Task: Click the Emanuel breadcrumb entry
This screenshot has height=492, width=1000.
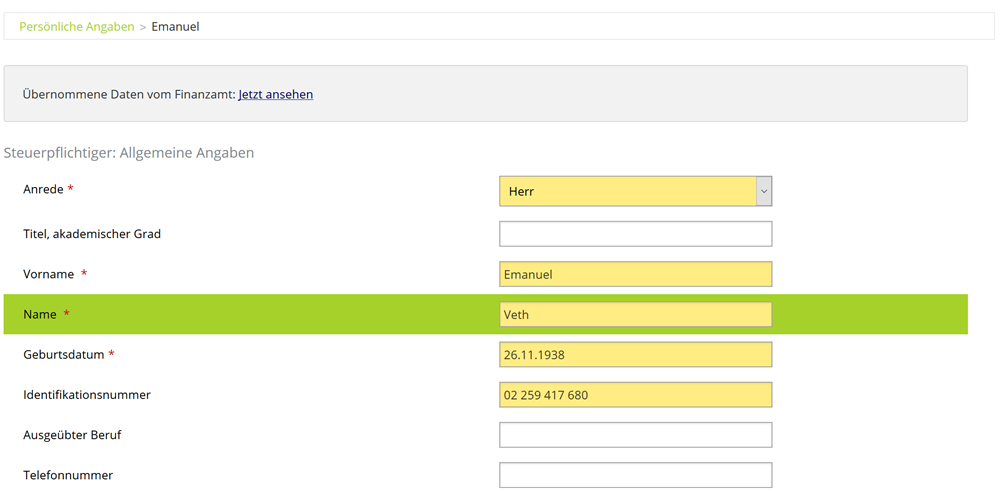Action: [175, 27]
